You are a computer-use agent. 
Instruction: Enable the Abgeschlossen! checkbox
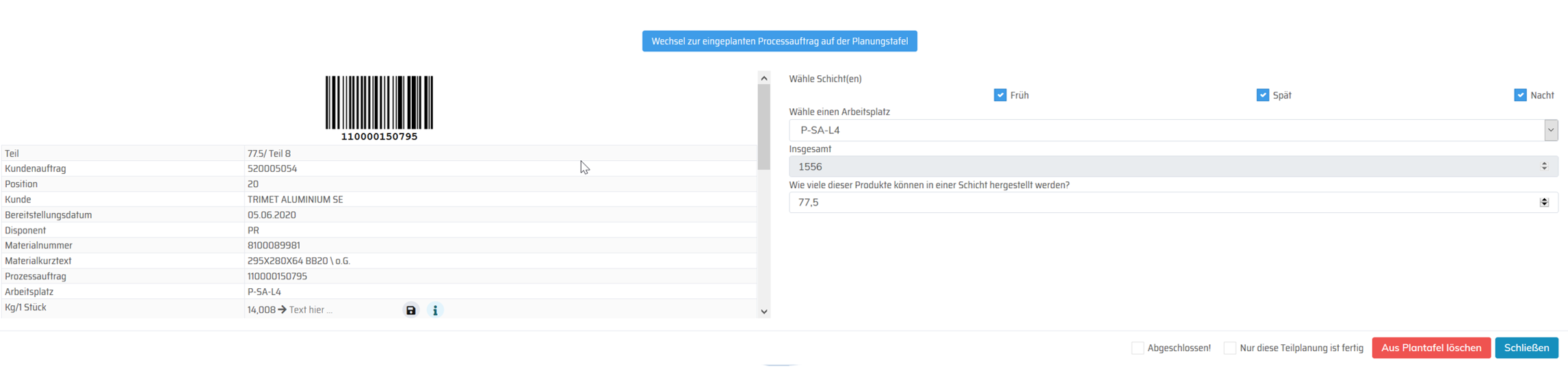1138,348
